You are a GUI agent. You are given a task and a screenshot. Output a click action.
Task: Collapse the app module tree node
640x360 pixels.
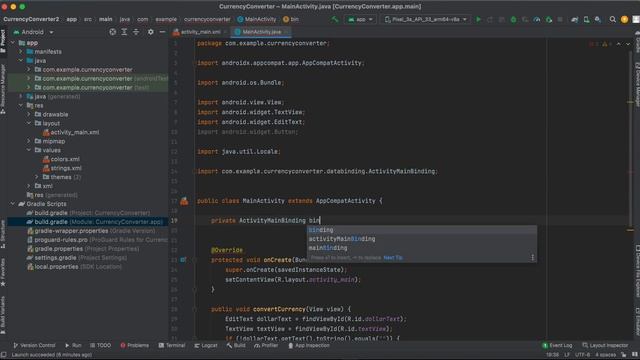(13, 43)
